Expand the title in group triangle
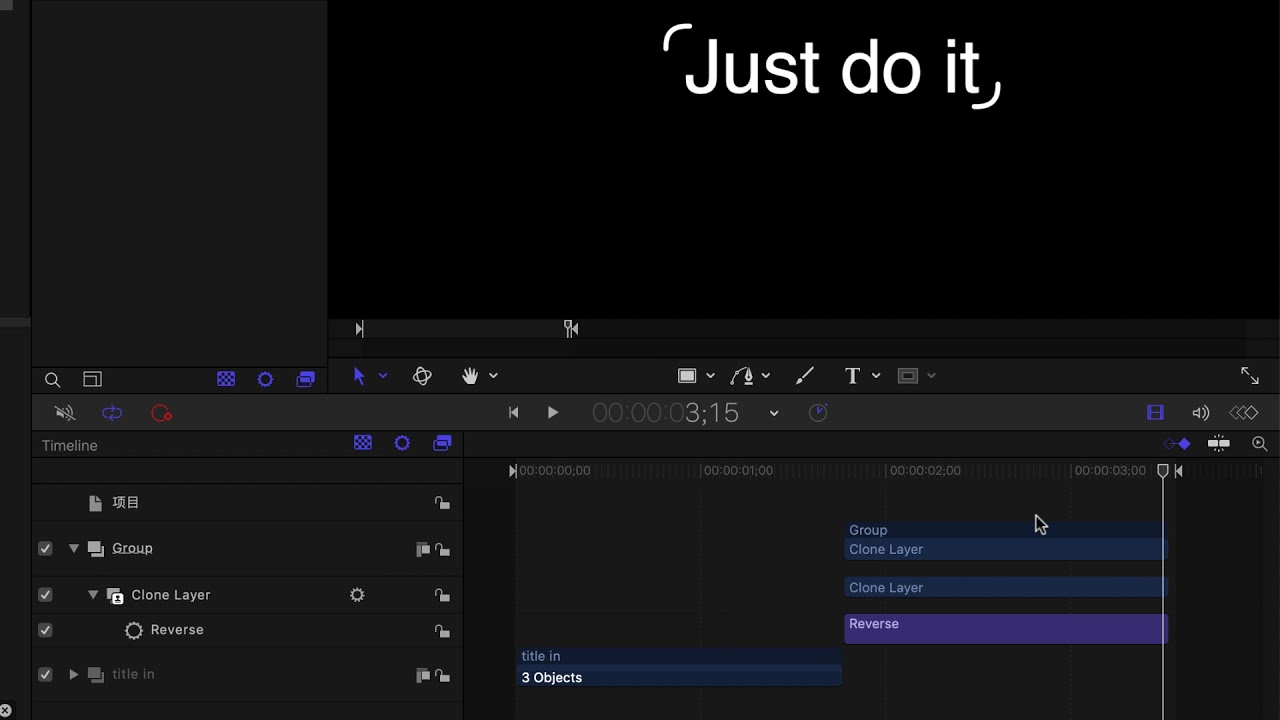The width and height of the screenshot is (1280, 720). coord(73,674)
